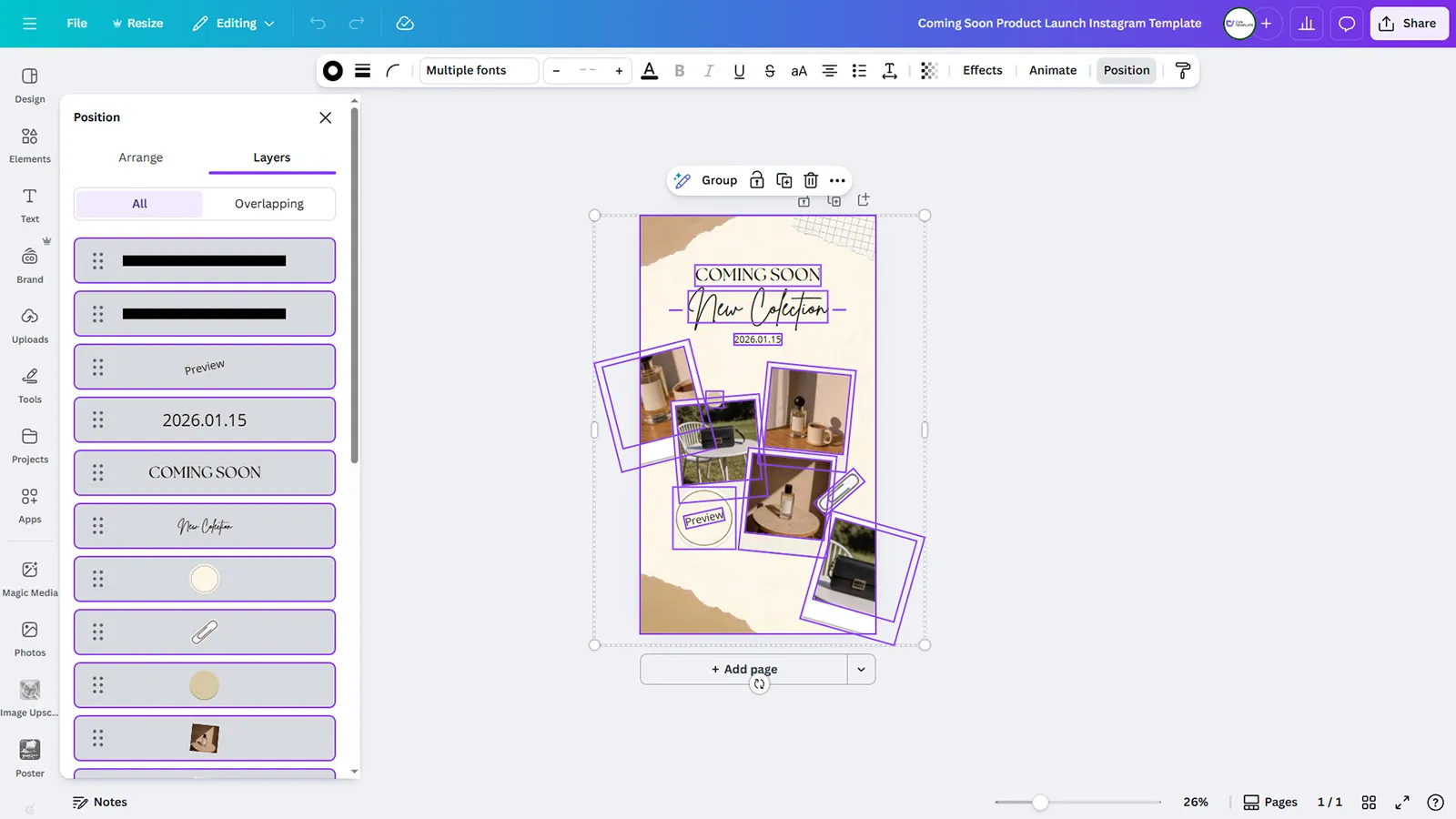The image size is (1456, 819).
Task: Open the transparency checkerboard icon
Action: 928,71
